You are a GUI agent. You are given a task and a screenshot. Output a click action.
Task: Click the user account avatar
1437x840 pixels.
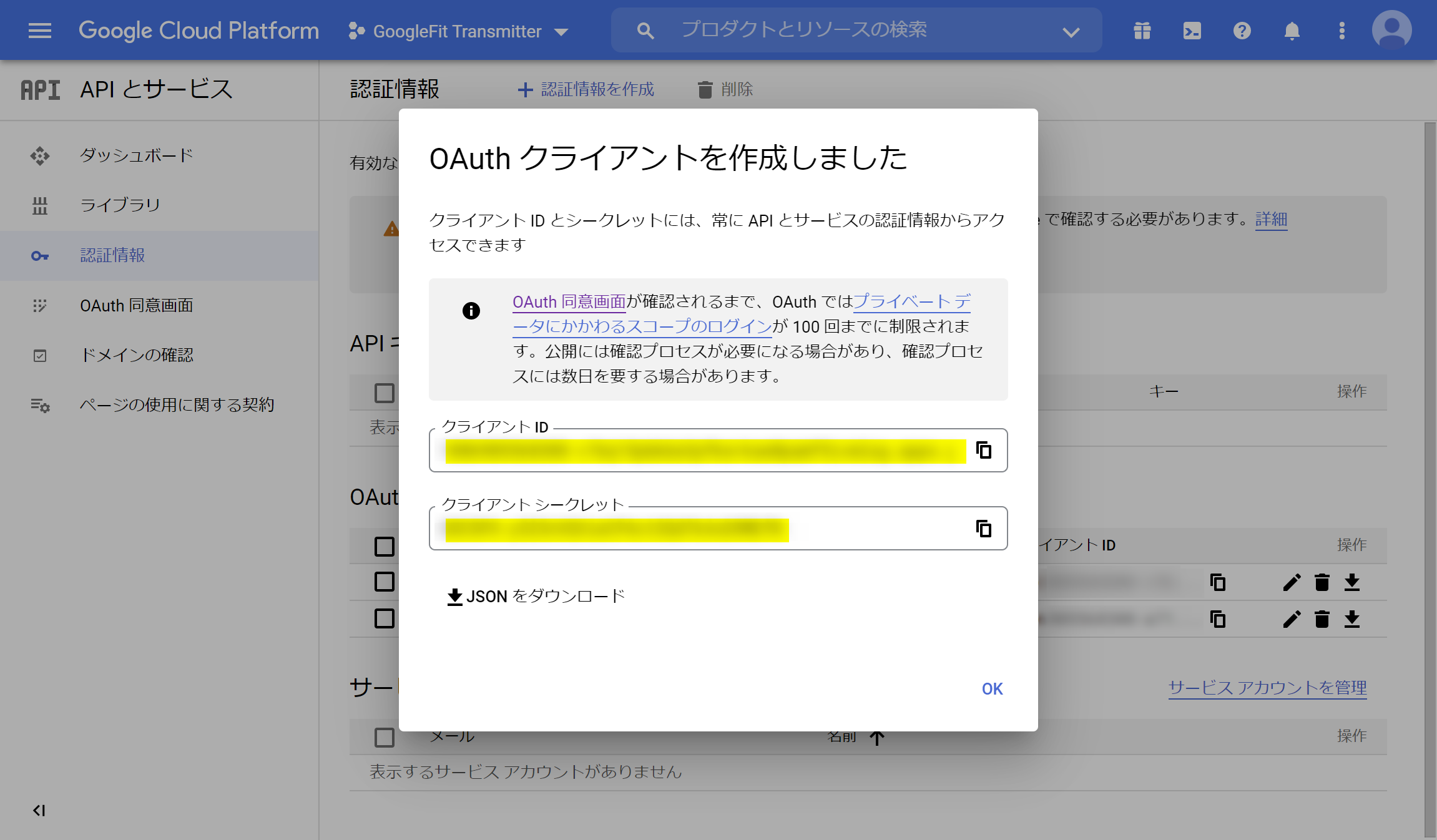click(x=1391, y=29)
